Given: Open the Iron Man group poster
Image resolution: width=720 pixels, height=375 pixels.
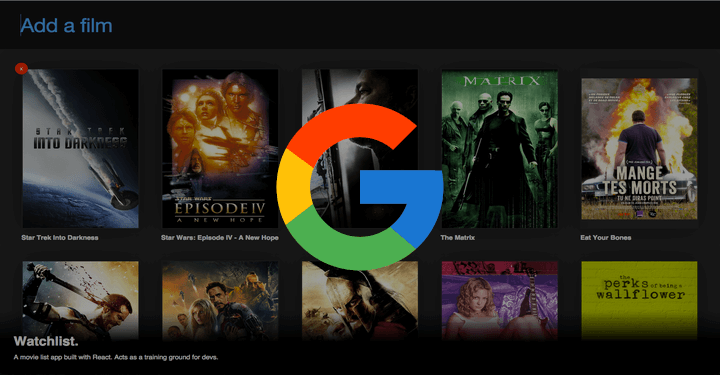Looking at the screenshot, I should 220,301.
